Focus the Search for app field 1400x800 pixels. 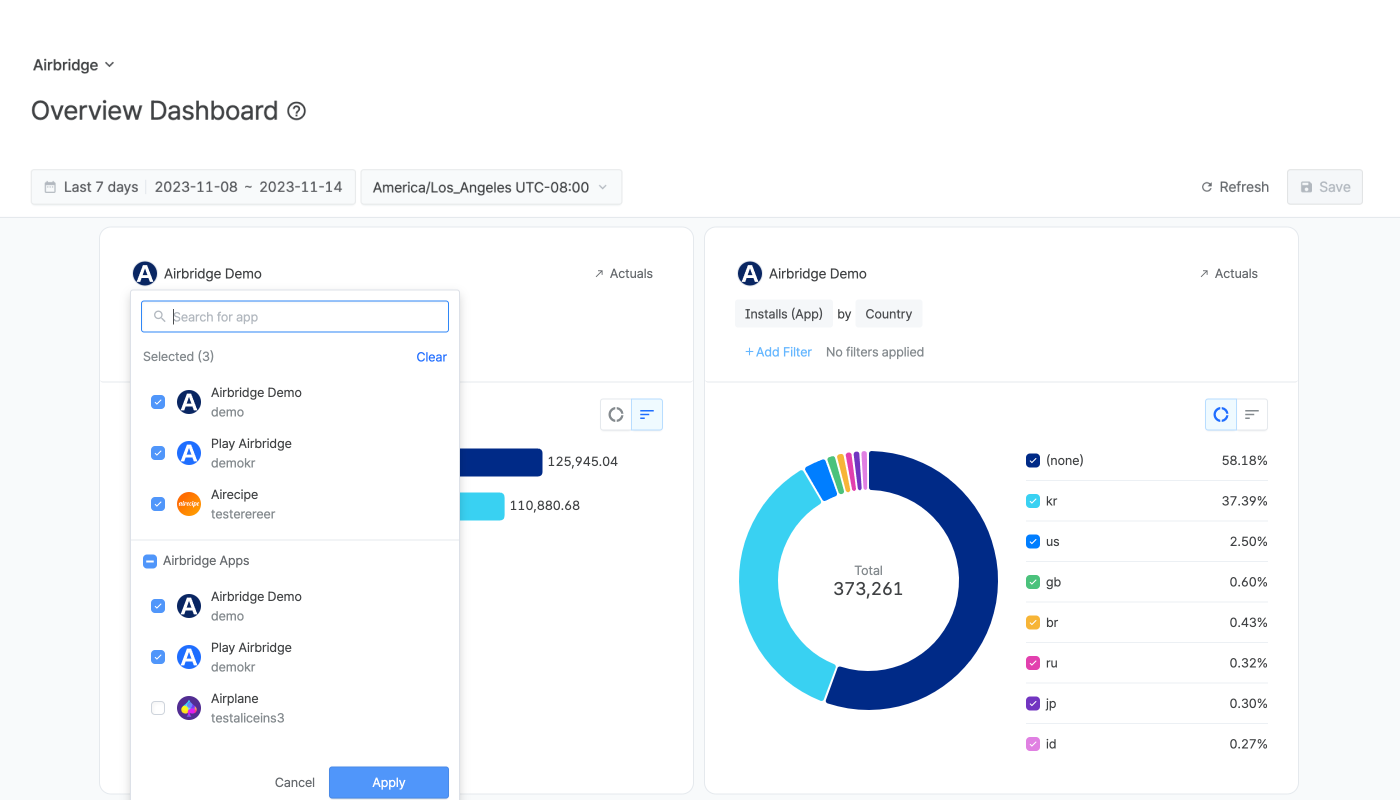pos(295,317)
